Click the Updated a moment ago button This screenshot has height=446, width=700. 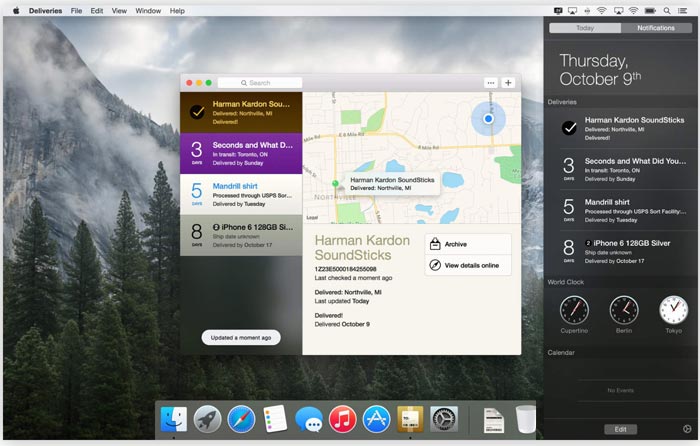241,338
